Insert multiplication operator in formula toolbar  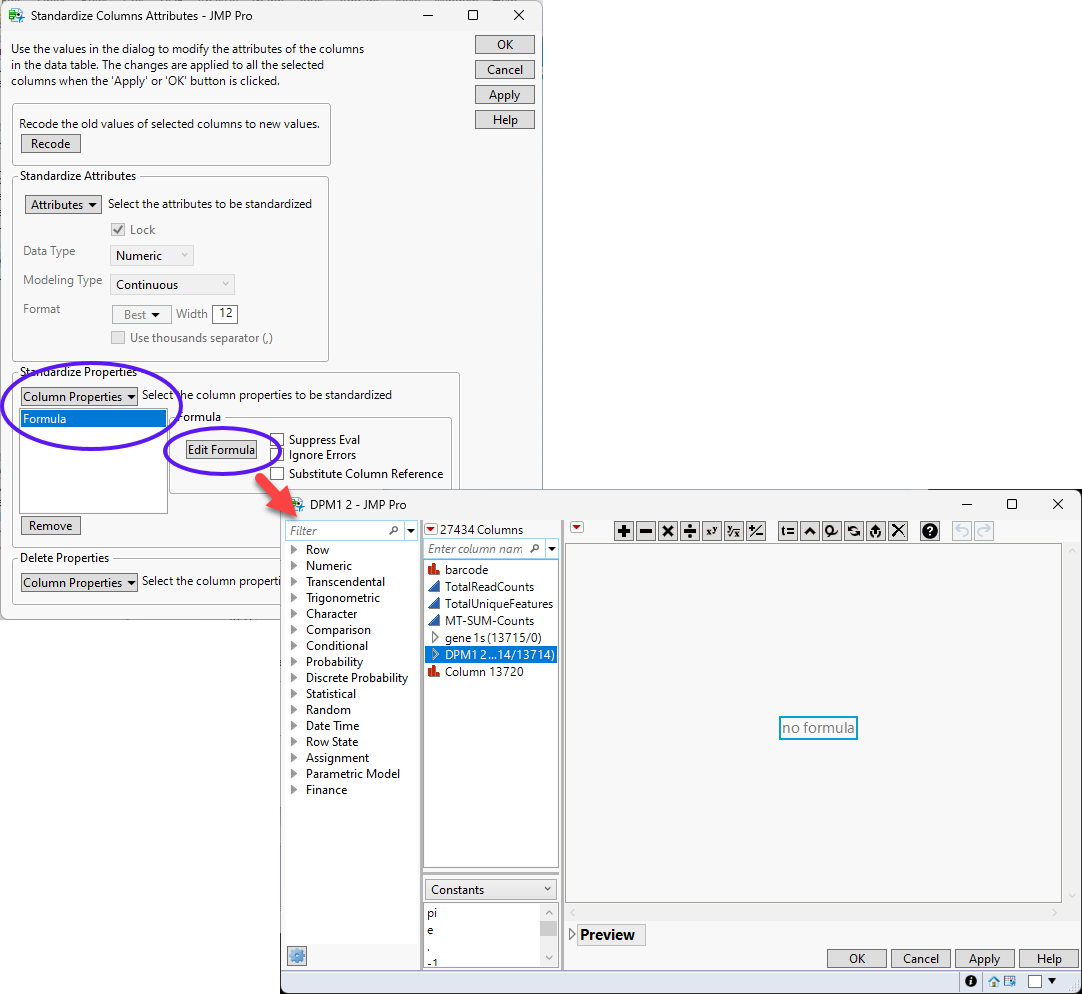(x=668, y=531)
